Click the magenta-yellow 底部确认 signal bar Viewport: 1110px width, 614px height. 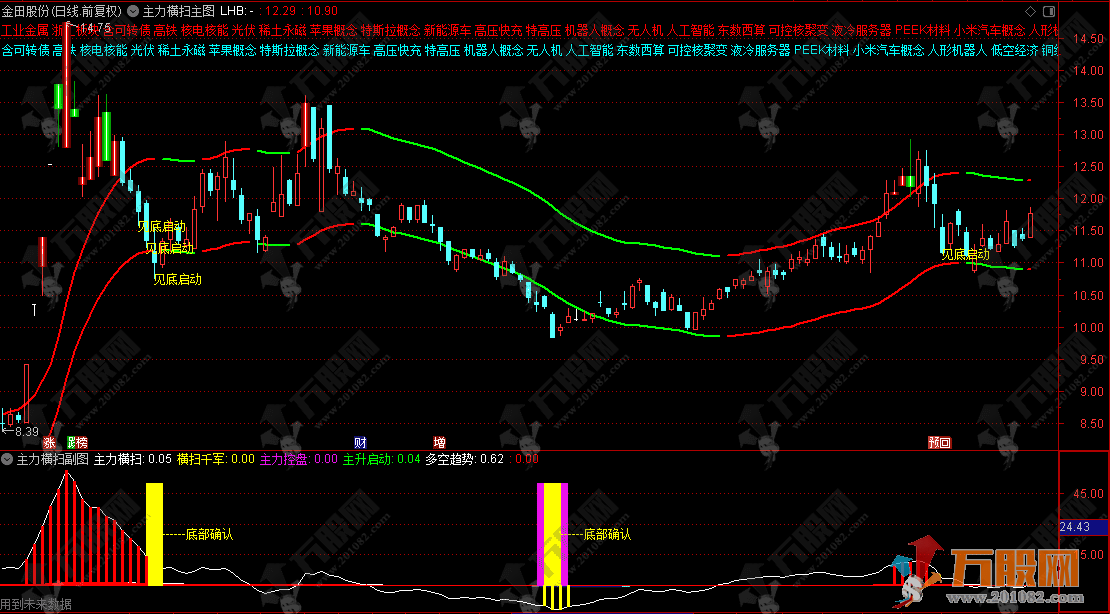click(x=552, y=534)
